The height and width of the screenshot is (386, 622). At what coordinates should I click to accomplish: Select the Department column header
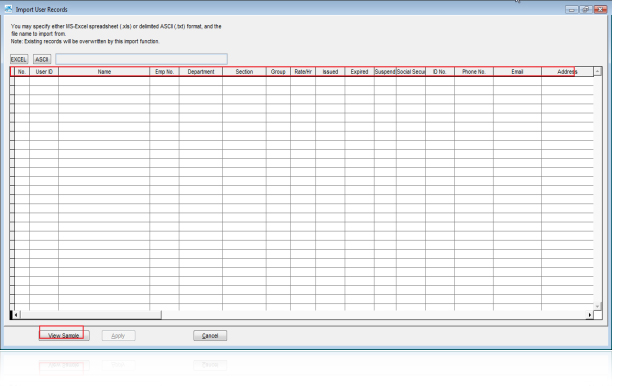[x=201, y=72]
